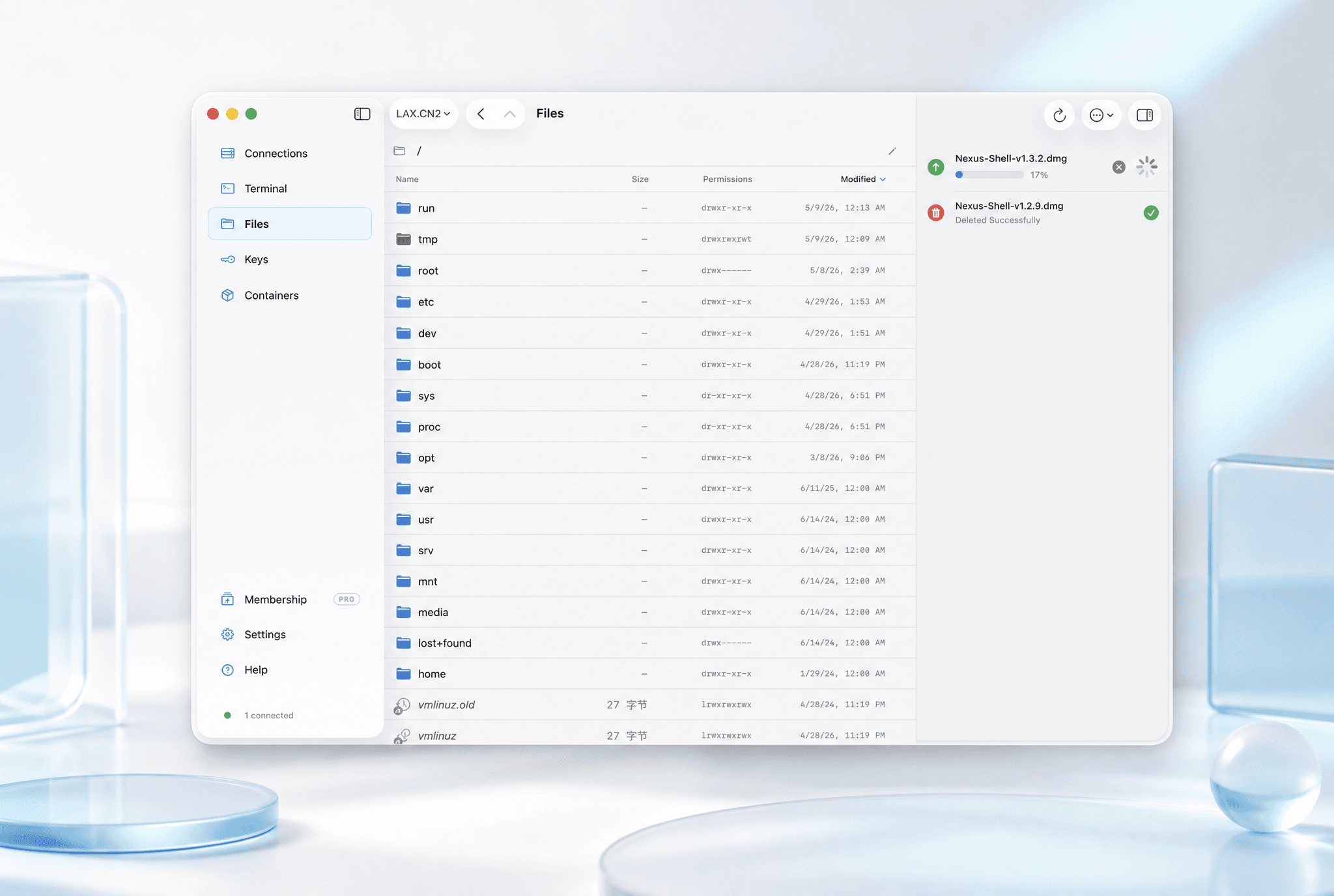This screenshot has width=1334, height=896.
Task: Click the path field showing /
Action: pyautogui.click(x=649, y=151)
